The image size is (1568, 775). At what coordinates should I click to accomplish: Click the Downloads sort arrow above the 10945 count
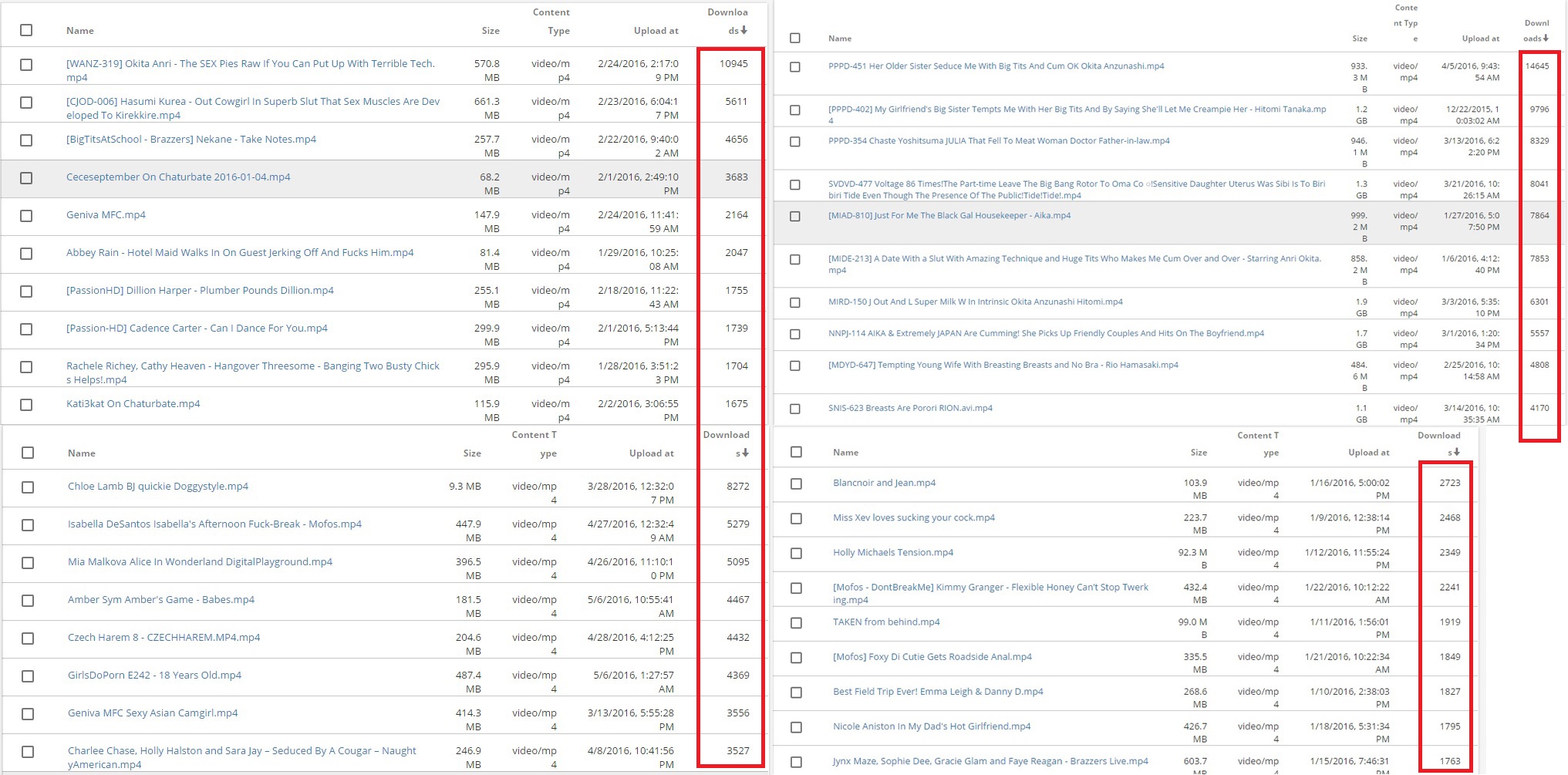coord(744,31)
